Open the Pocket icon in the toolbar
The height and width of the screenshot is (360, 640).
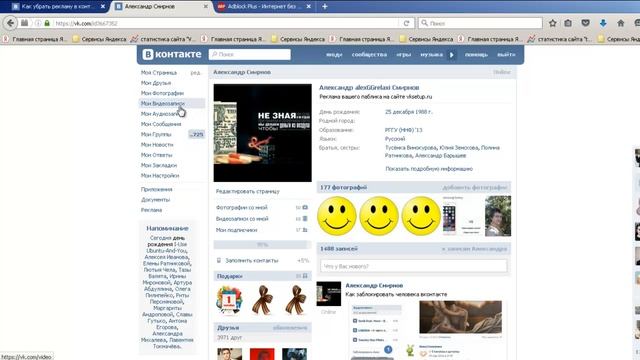(x=585, y=23)
